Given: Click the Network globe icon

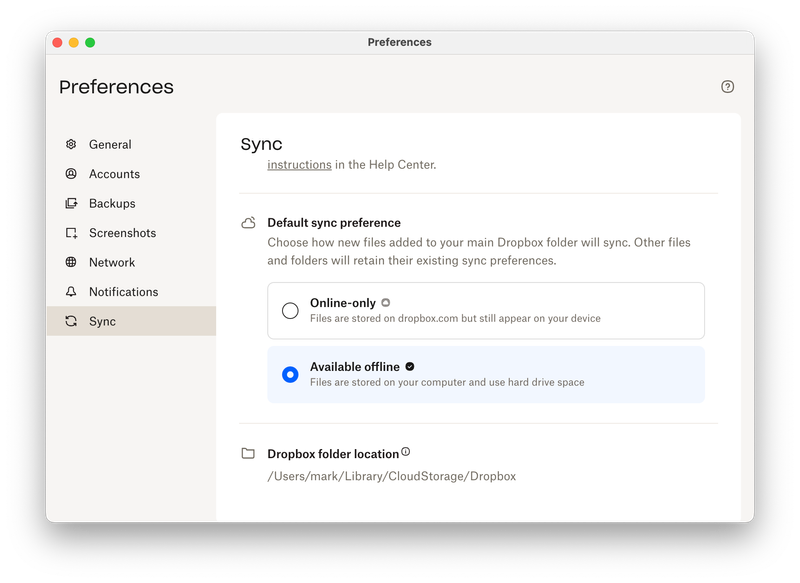Looking at the screenshot, I should coord(71,262).
